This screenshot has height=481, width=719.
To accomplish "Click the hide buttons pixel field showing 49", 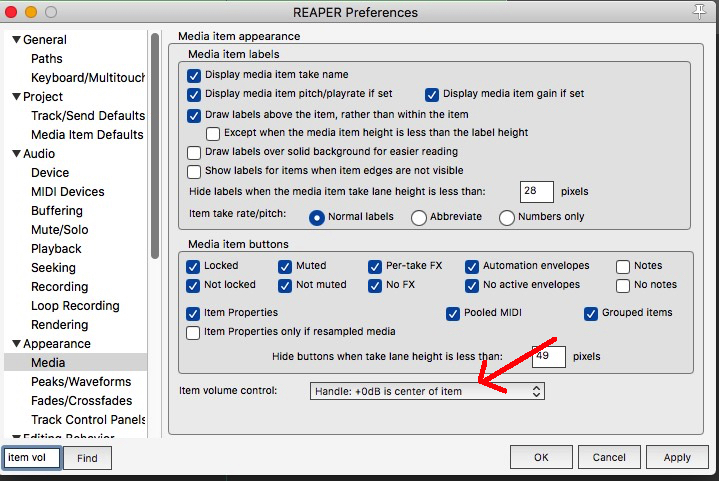I will (548, 357).
